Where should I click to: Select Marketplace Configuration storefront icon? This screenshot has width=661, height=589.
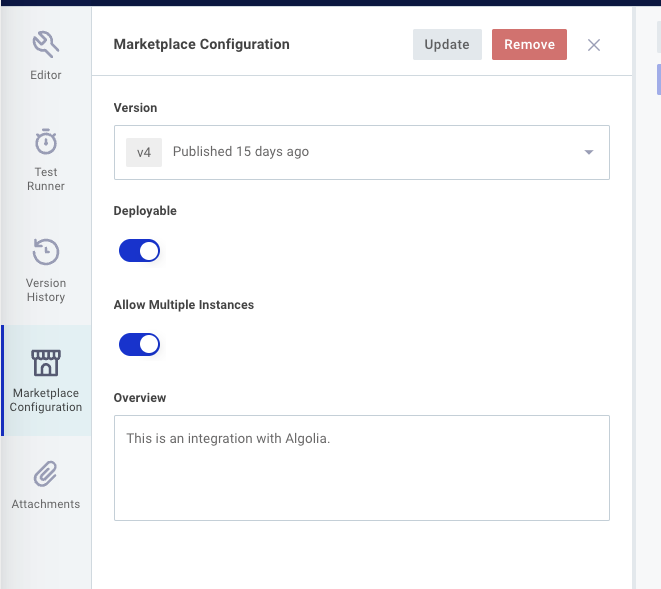[46, 363]
